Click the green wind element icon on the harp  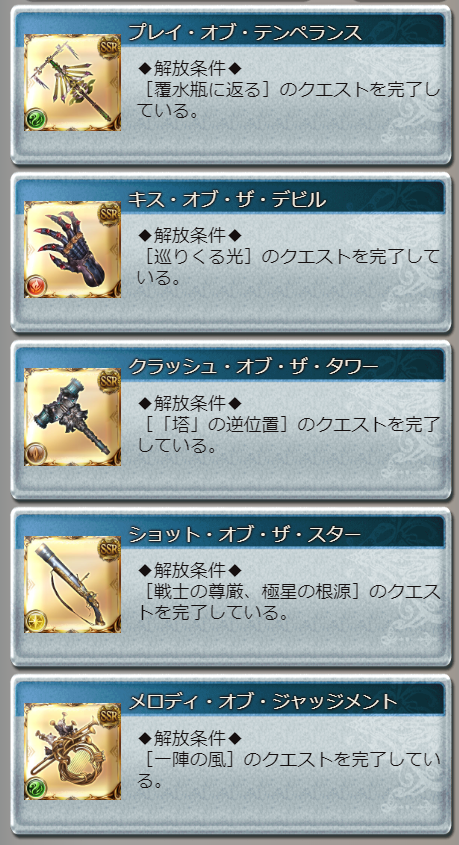coord(36,787)
